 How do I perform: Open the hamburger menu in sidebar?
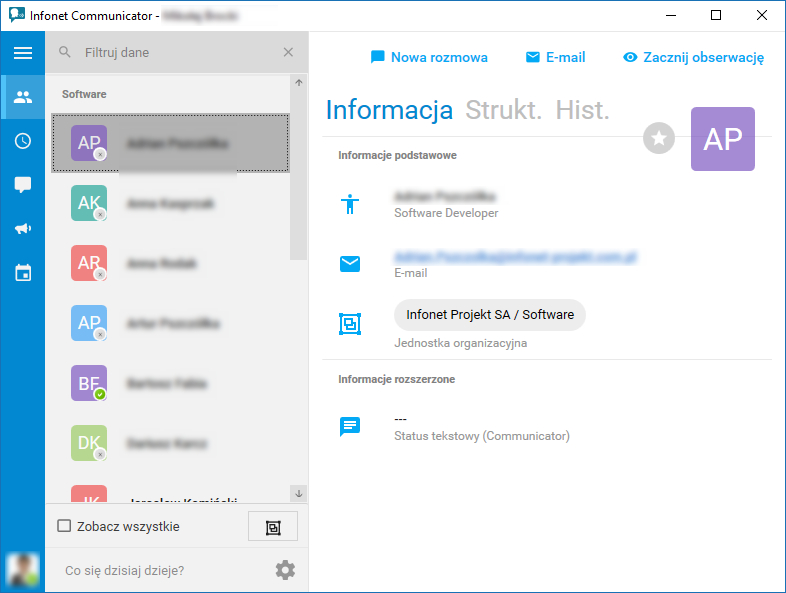click(23, 53)
